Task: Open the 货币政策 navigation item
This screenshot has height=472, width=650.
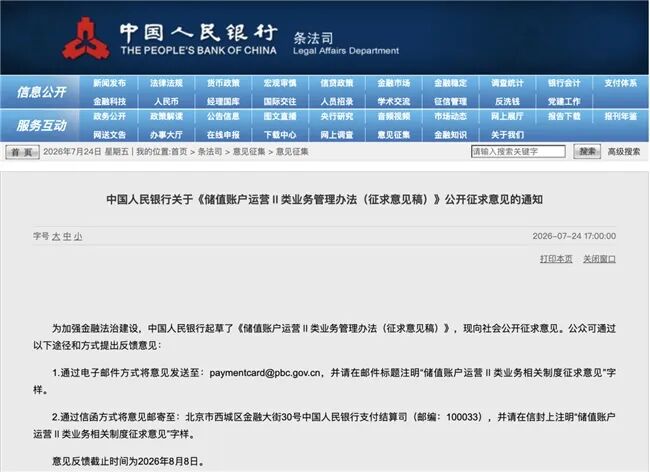Action: (x=223, y=83)
